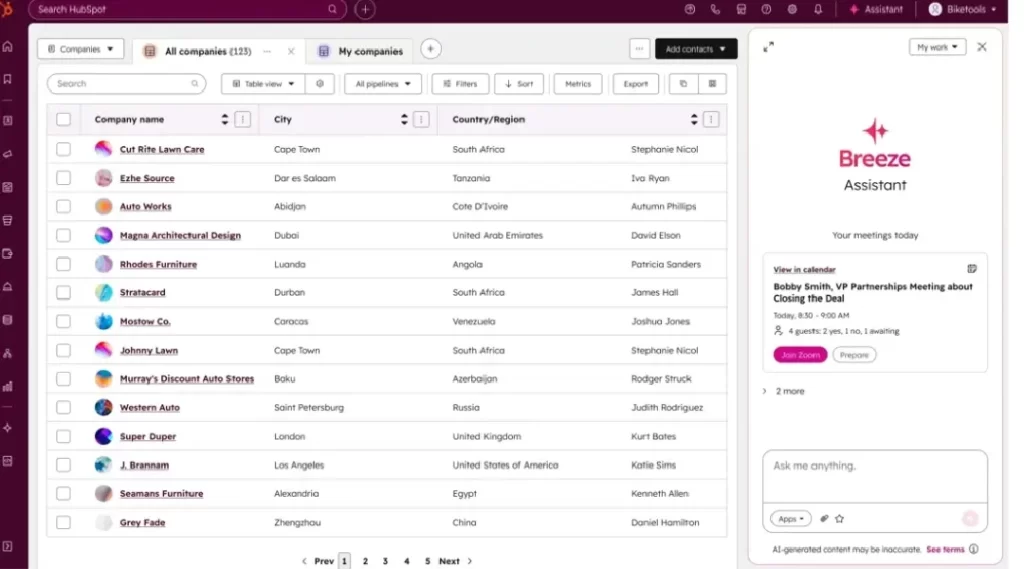The image size is (1024, 569).
Task: Click the attachment paperclip in the assistant box
Action: click(x=824, y=519)
